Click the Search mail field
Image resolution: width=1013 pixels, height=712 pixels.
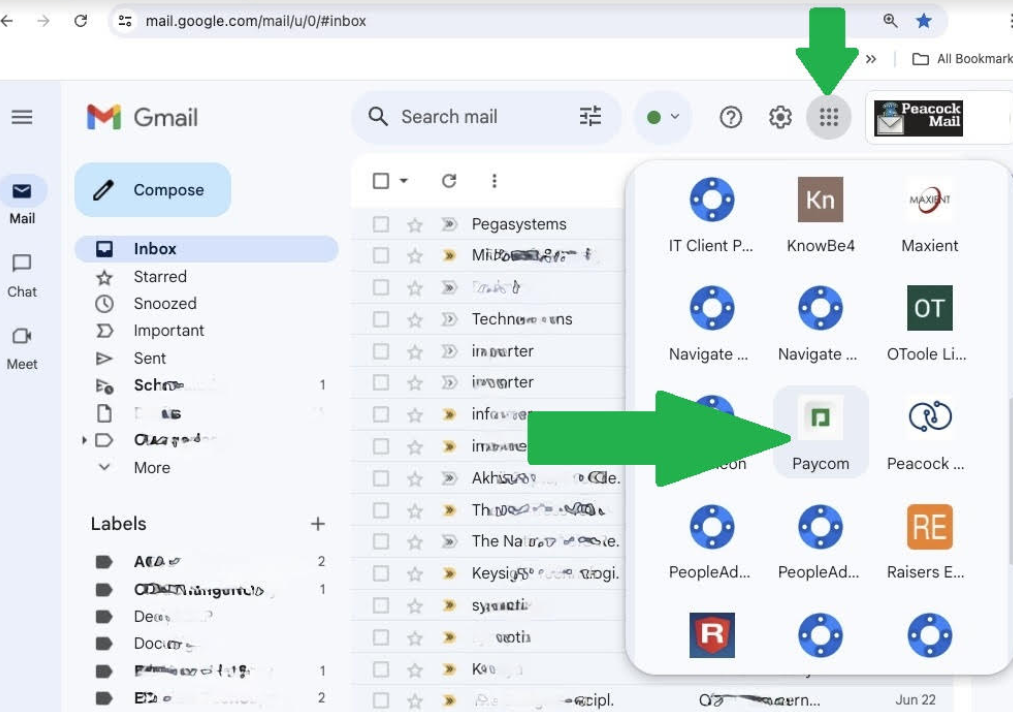click(470, 117)
